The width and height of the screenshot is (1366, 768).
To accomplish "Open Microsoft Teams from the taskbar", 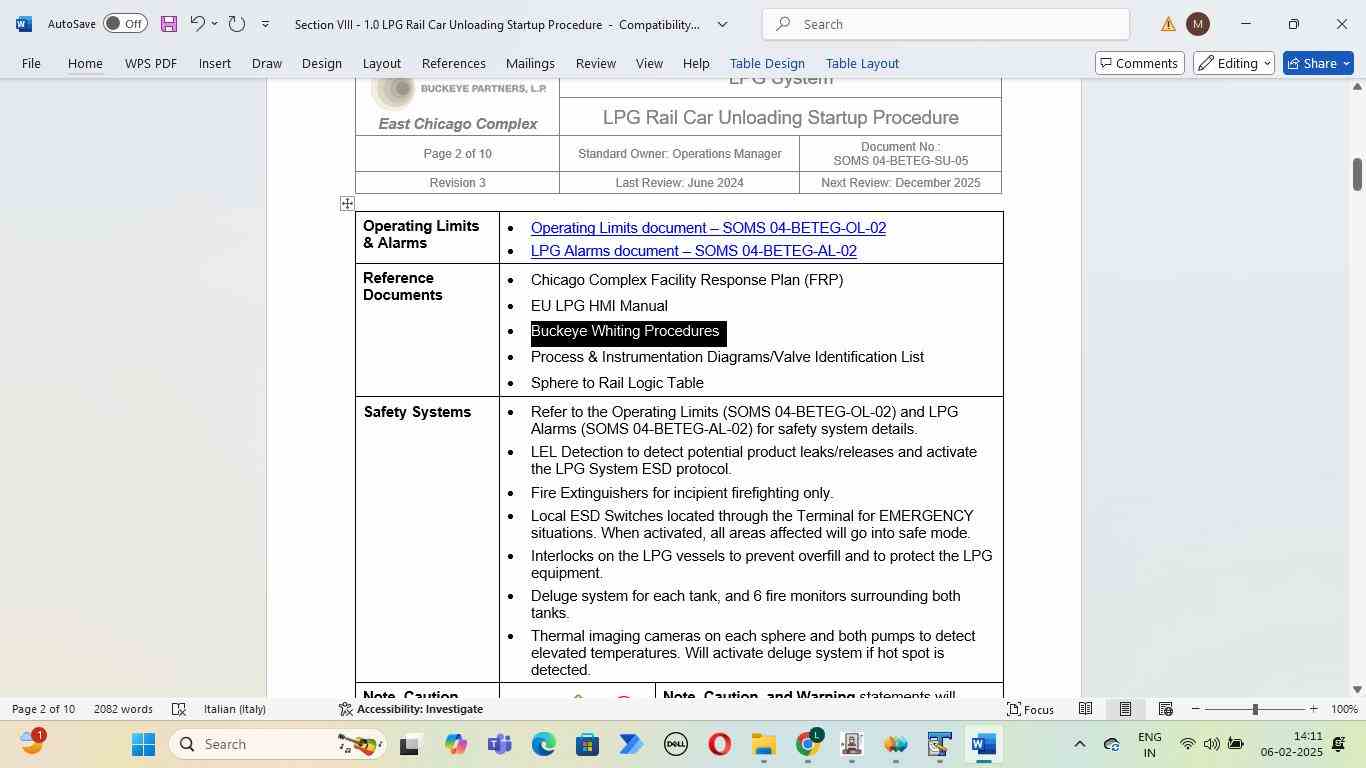I will click(499, 745).
